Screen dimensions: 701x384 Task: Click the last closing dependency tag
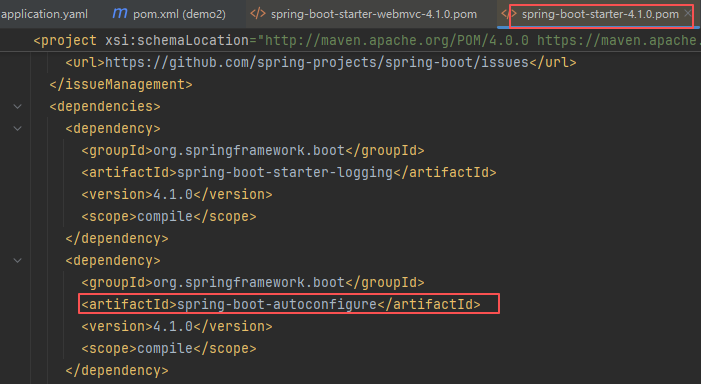117,370
